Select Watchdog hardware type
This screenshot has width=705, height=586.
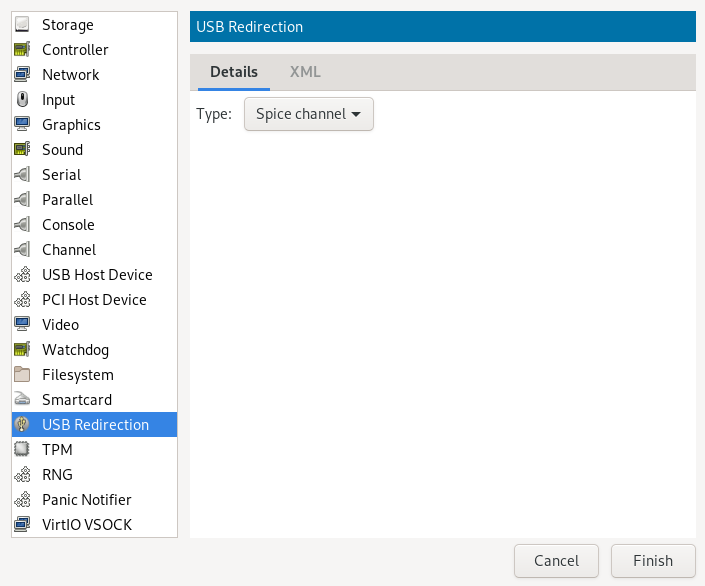click(x=75, y=350)
